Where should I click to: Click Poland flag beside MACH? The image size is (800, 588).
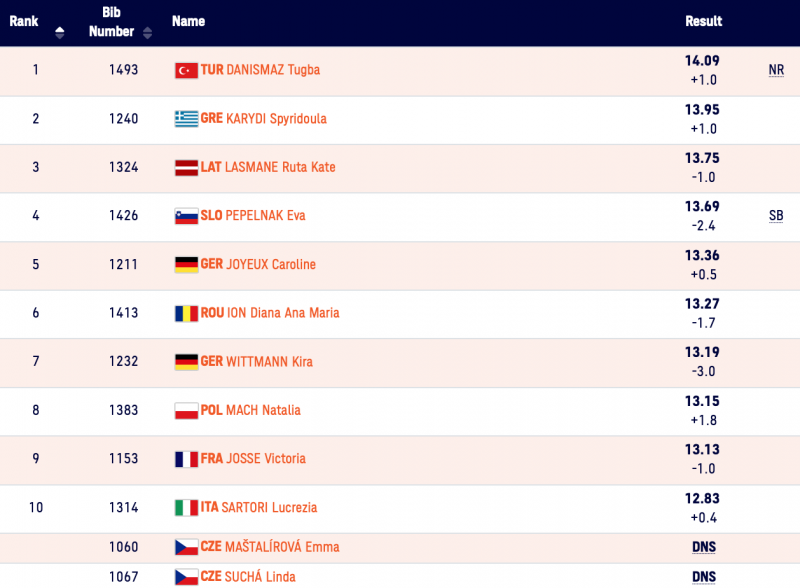click(x=186, y=410)
